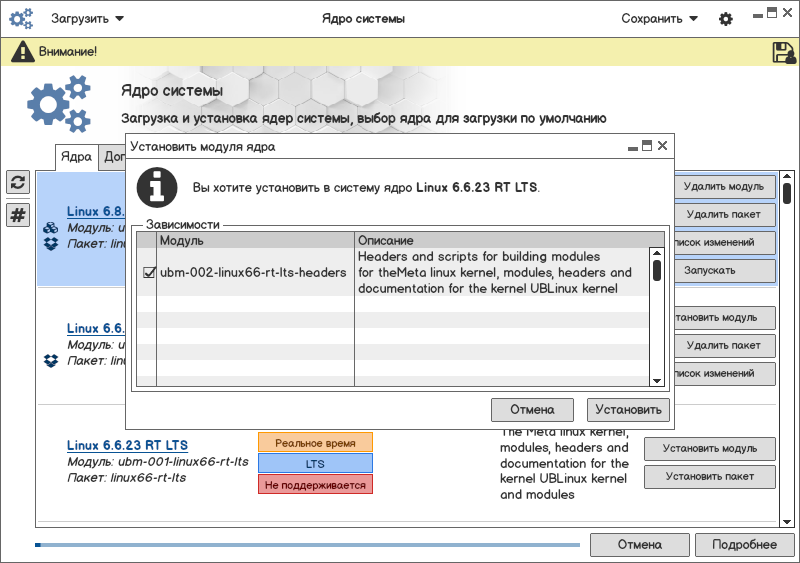Viewport: 800px width, 563px height.
Task: Click the red Не поддерживается tag
Action: point(315,484)
